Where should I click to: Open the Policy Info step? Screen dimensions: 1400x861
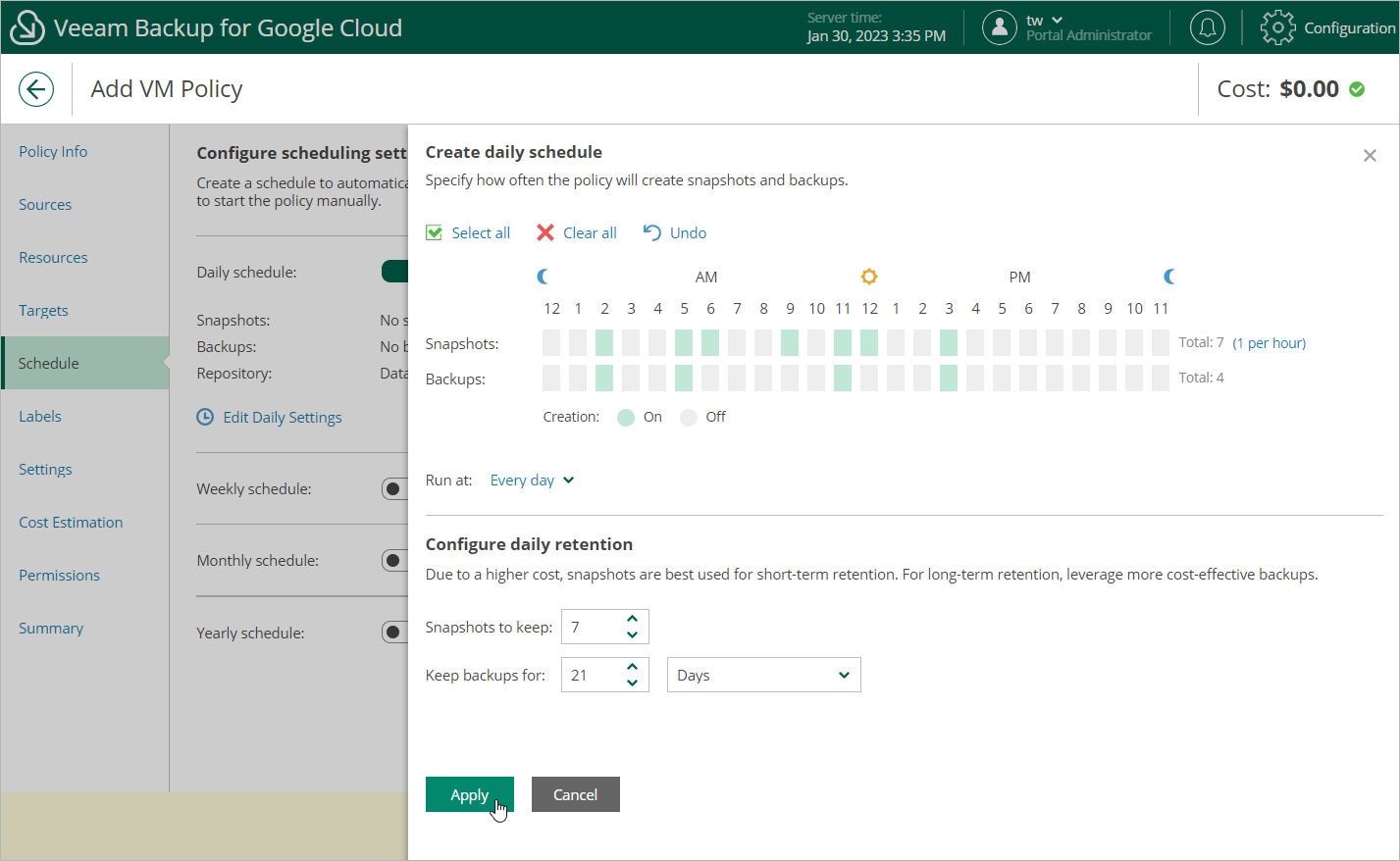pyautogui.click(x=53, y=151)
